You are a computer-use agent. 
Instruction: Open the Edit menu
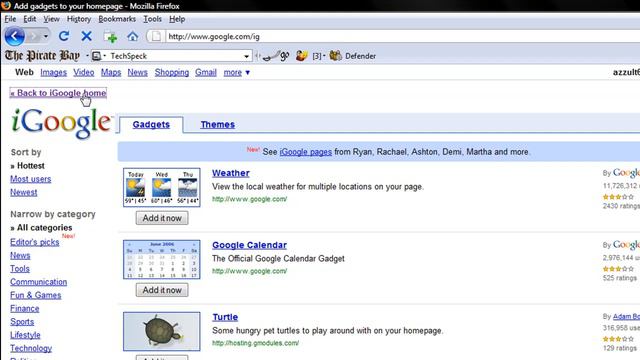pyautogui.click(x=29, y=19)
